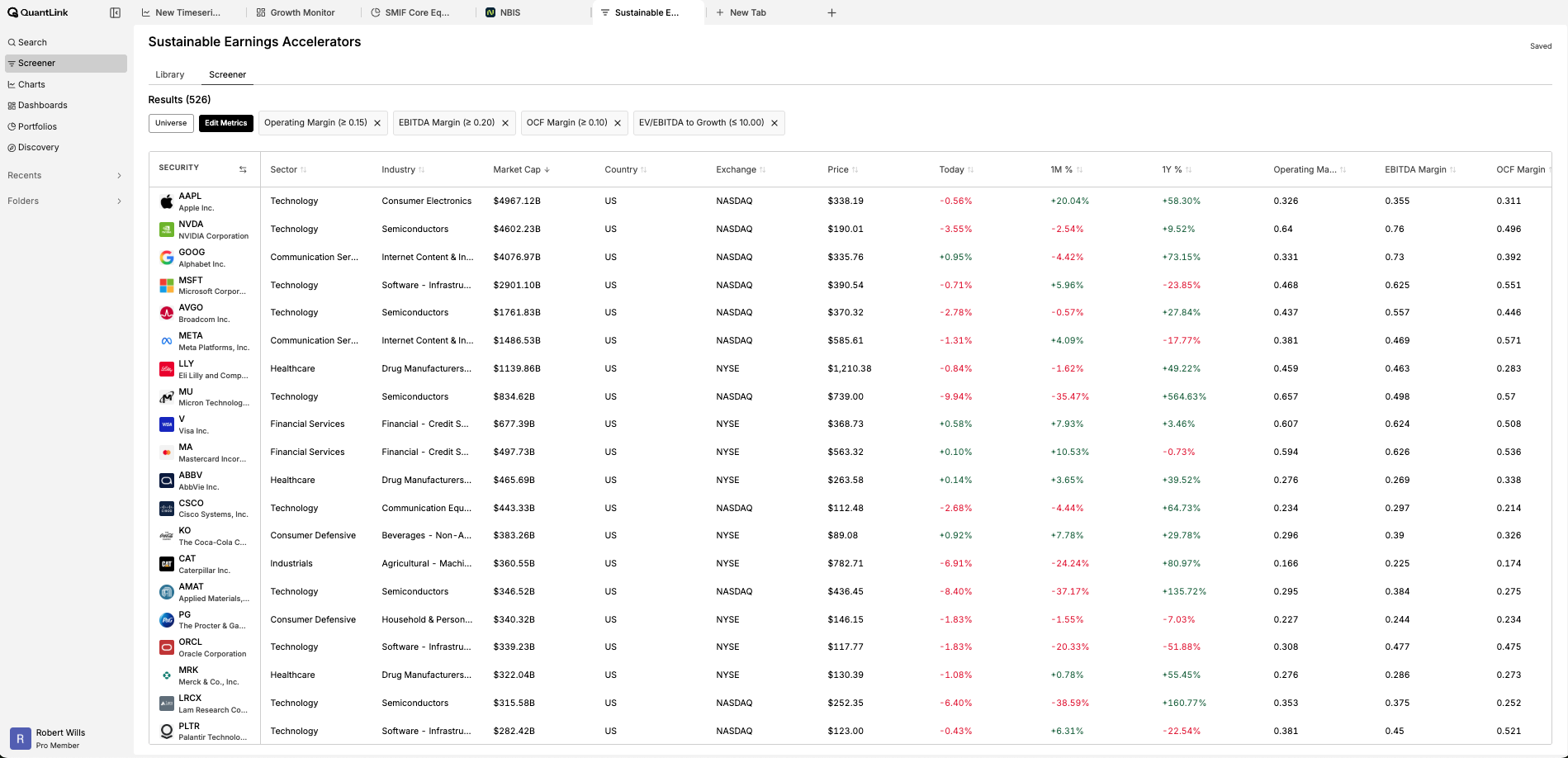Select the MA ticker
This screenshot has height=758, width=1568.
tap(186, 447)
